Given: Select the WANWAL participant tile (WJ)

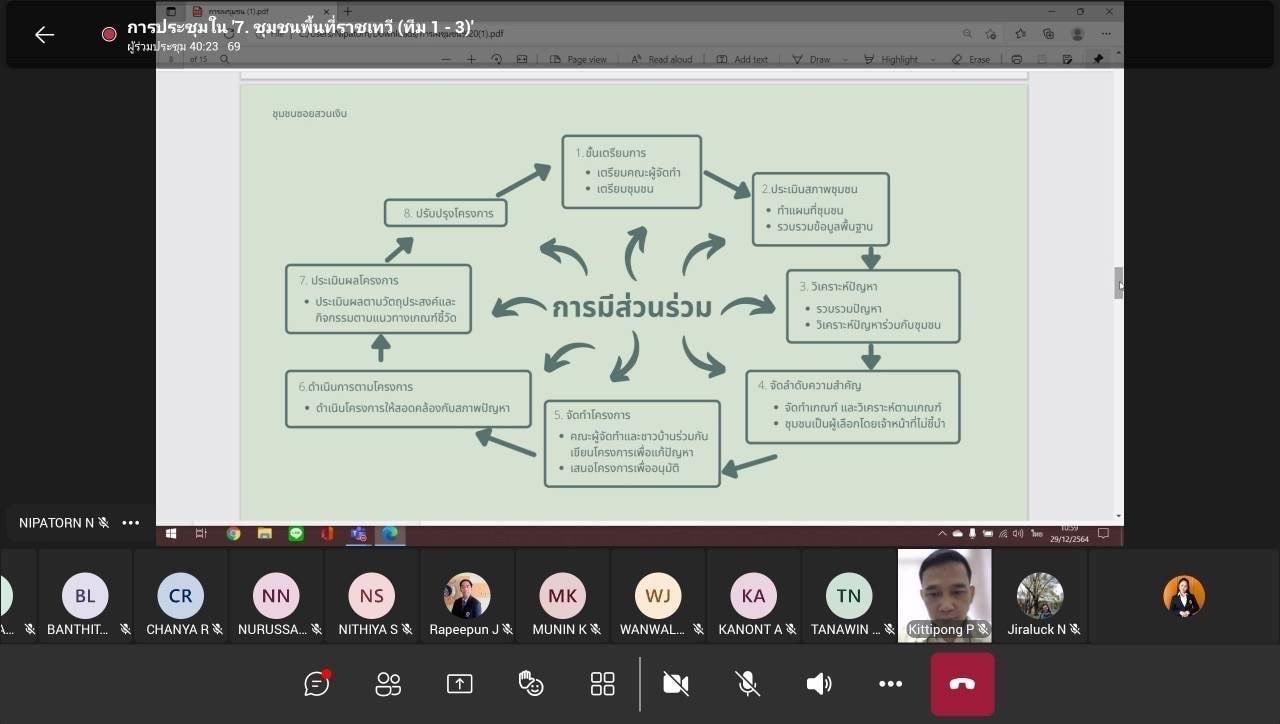Looking at the screenshot, I should [658, 596].
